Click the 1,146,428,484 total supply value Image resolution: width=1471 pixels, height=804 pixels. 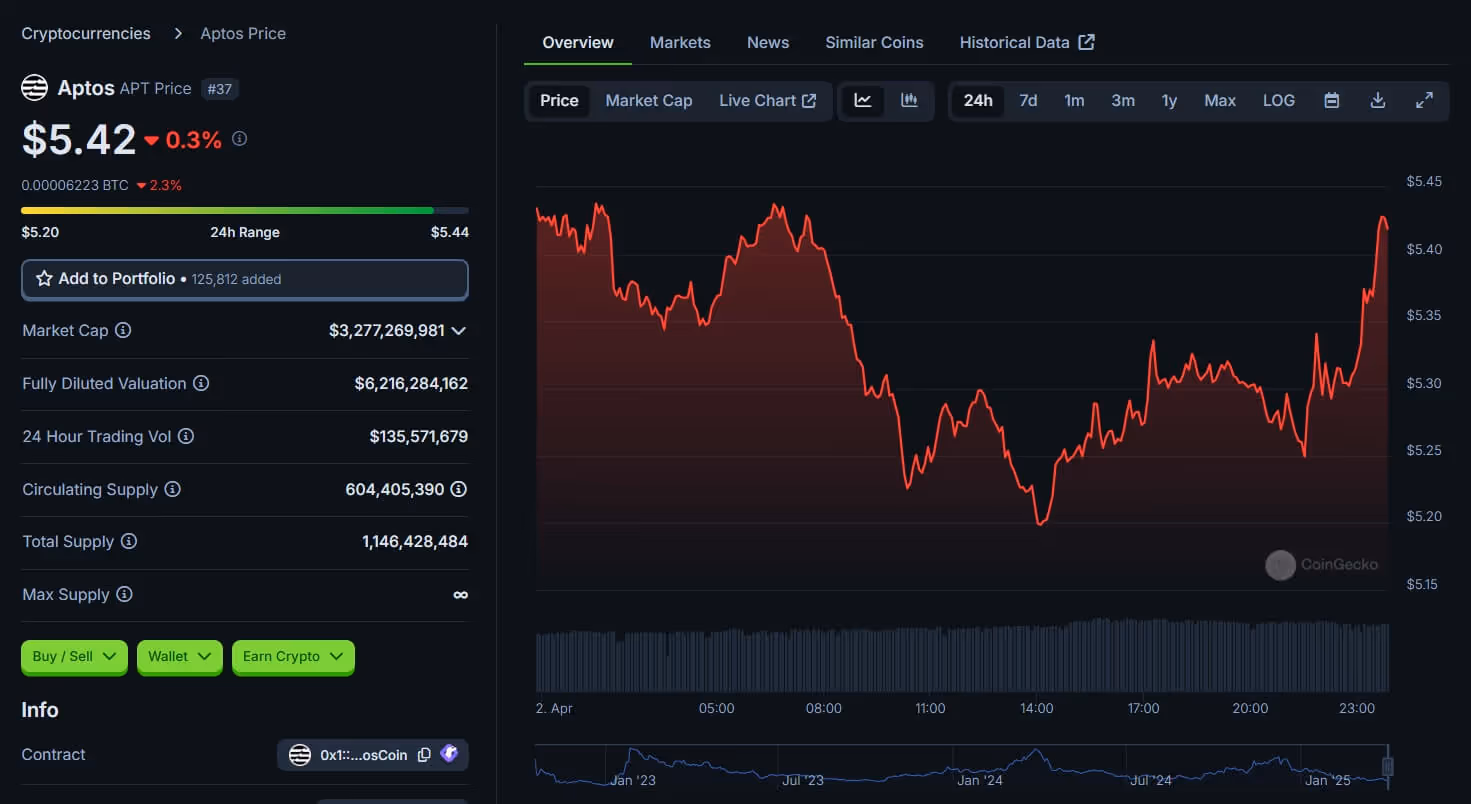click(x=415, y=541)
